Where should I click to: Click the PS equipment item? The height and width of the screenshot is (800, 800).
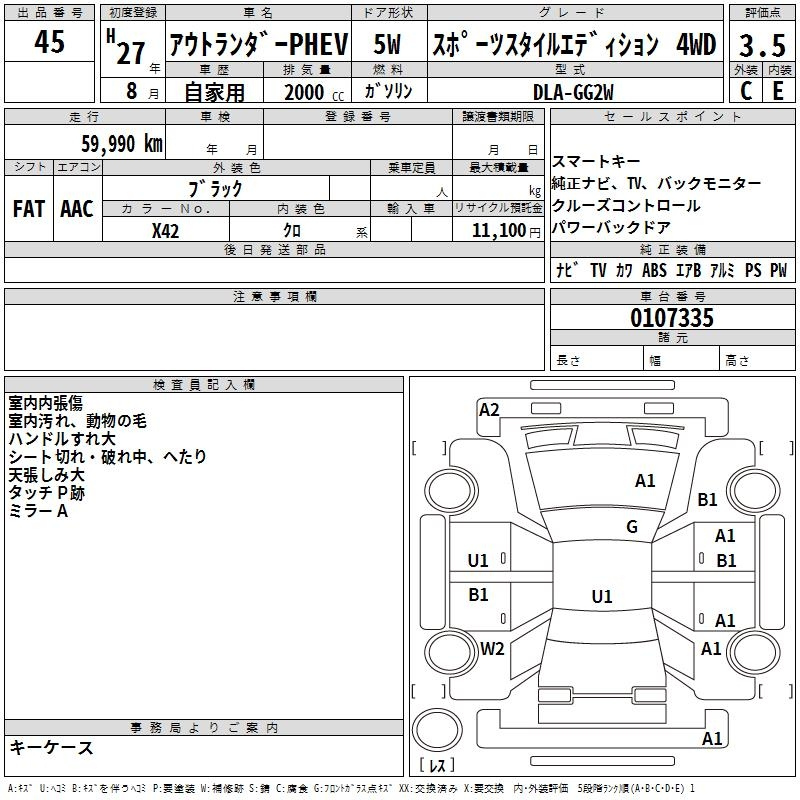(x=753, y=270)
